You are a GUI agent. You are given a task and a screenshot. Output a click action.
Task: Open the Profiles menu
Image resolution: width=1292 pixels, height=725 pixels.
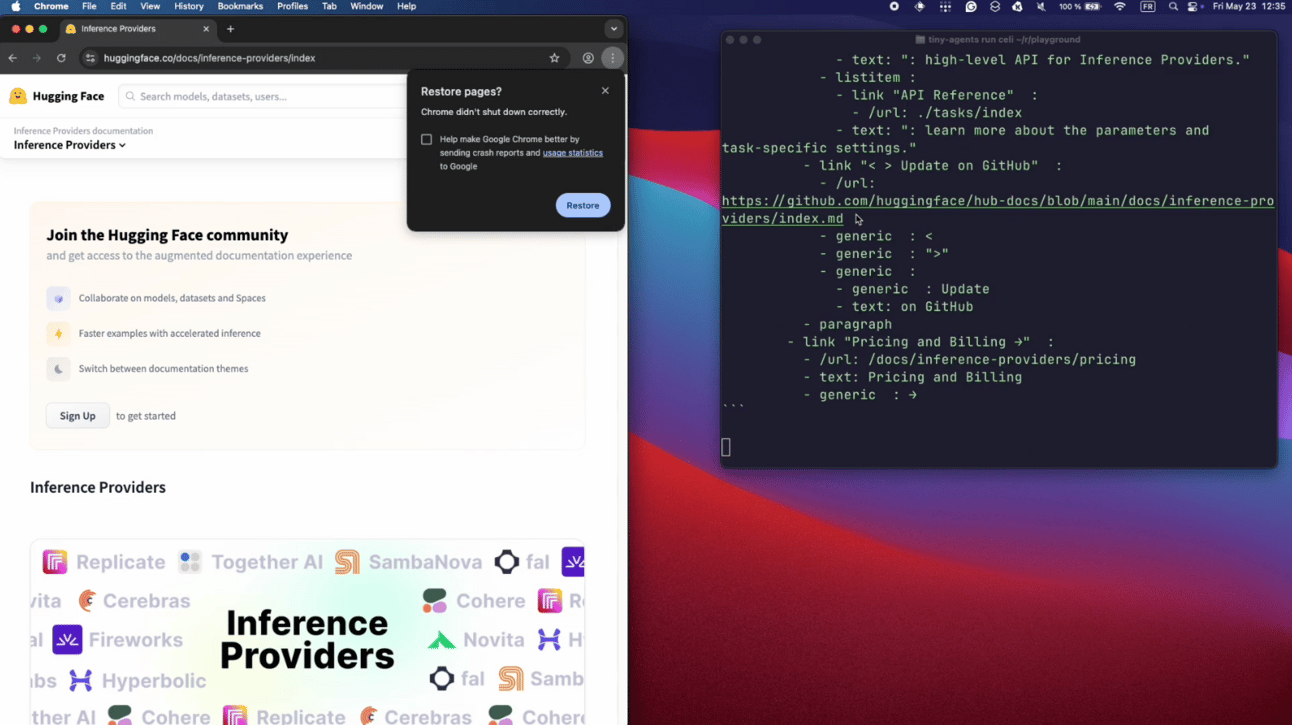(292, 6)
